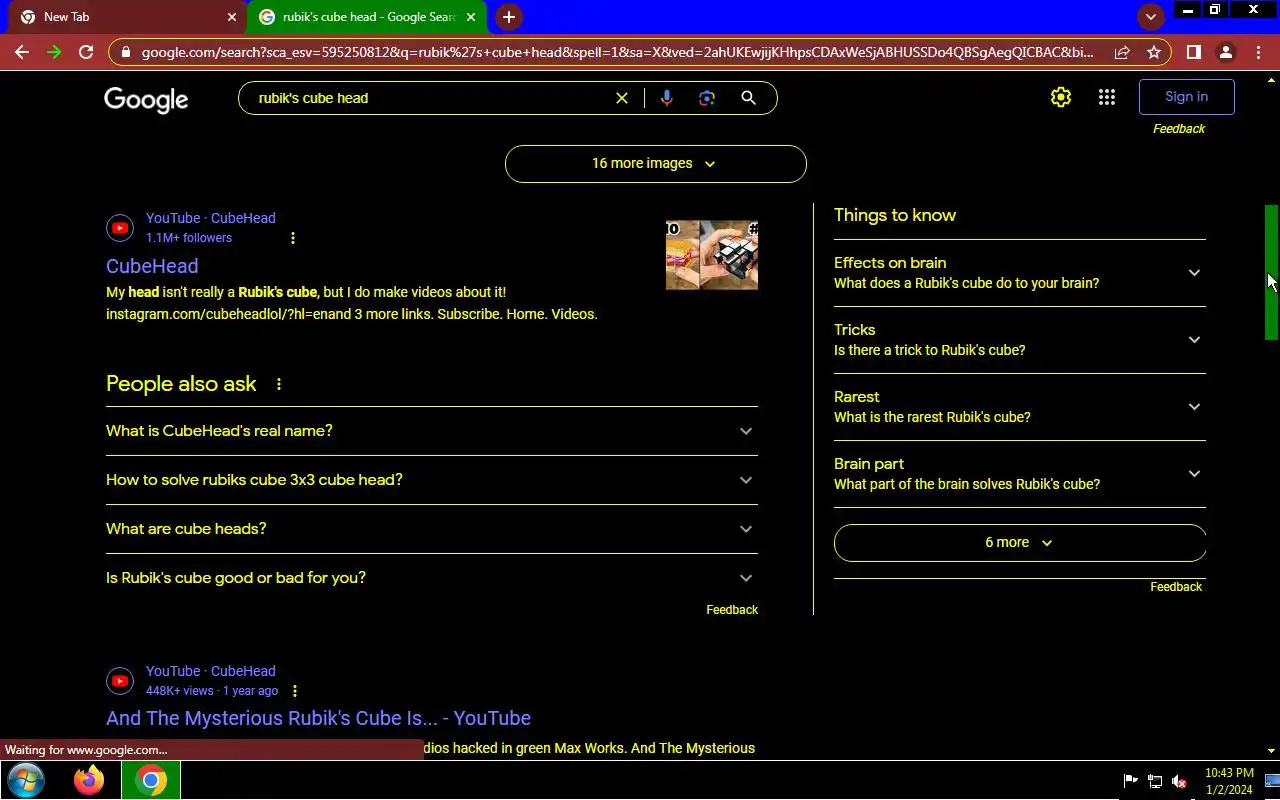Open the tab search dropdown arrow

tap(1150, 17)
